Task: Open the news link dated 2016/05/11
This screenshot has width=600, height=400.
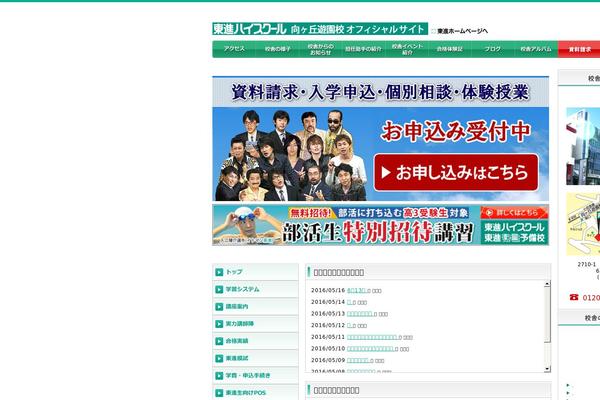Action: click(372, 337)
